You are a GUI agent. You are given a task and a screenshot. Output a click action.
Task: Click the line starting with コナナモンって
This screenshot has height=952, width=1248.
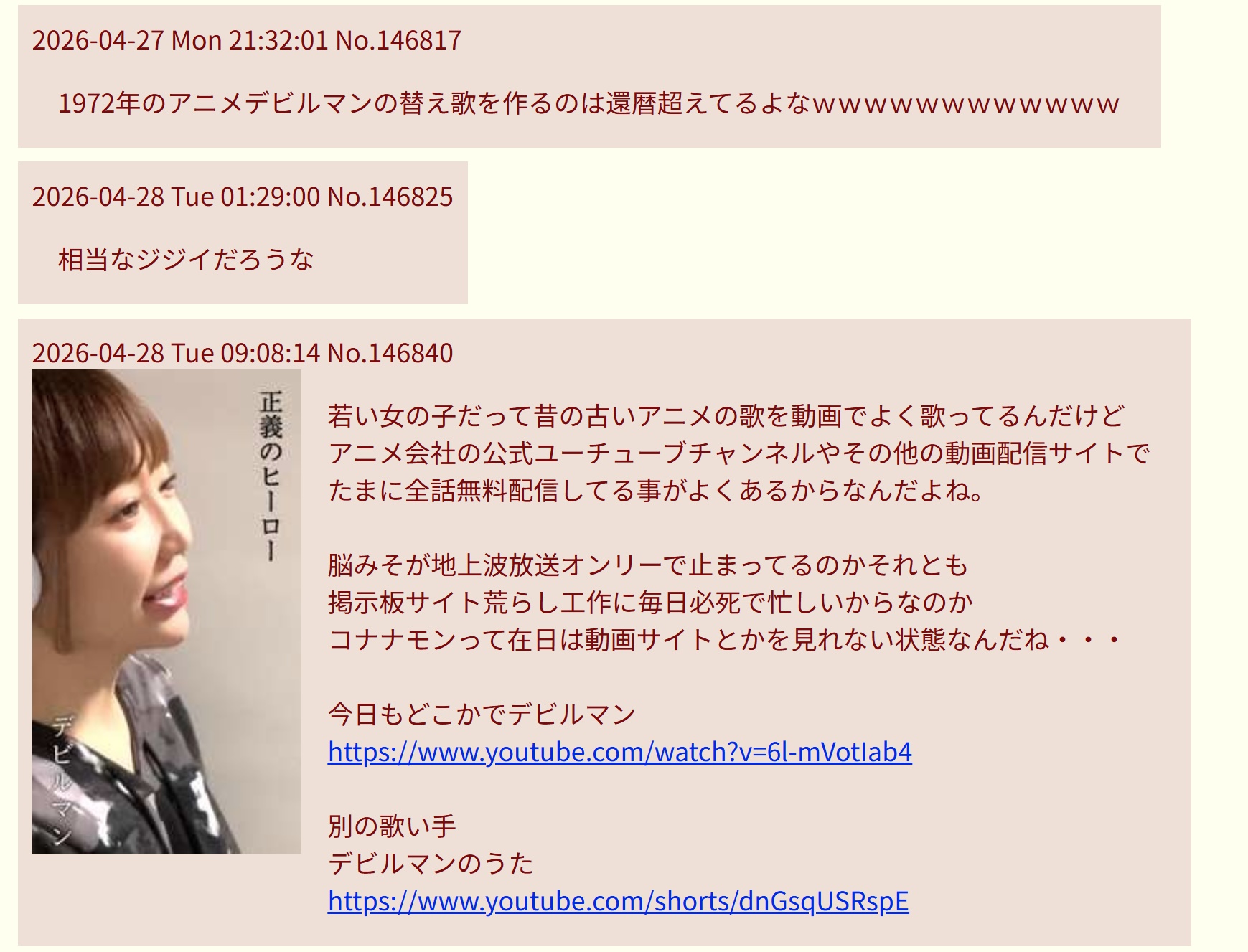[x=725, y=640]
